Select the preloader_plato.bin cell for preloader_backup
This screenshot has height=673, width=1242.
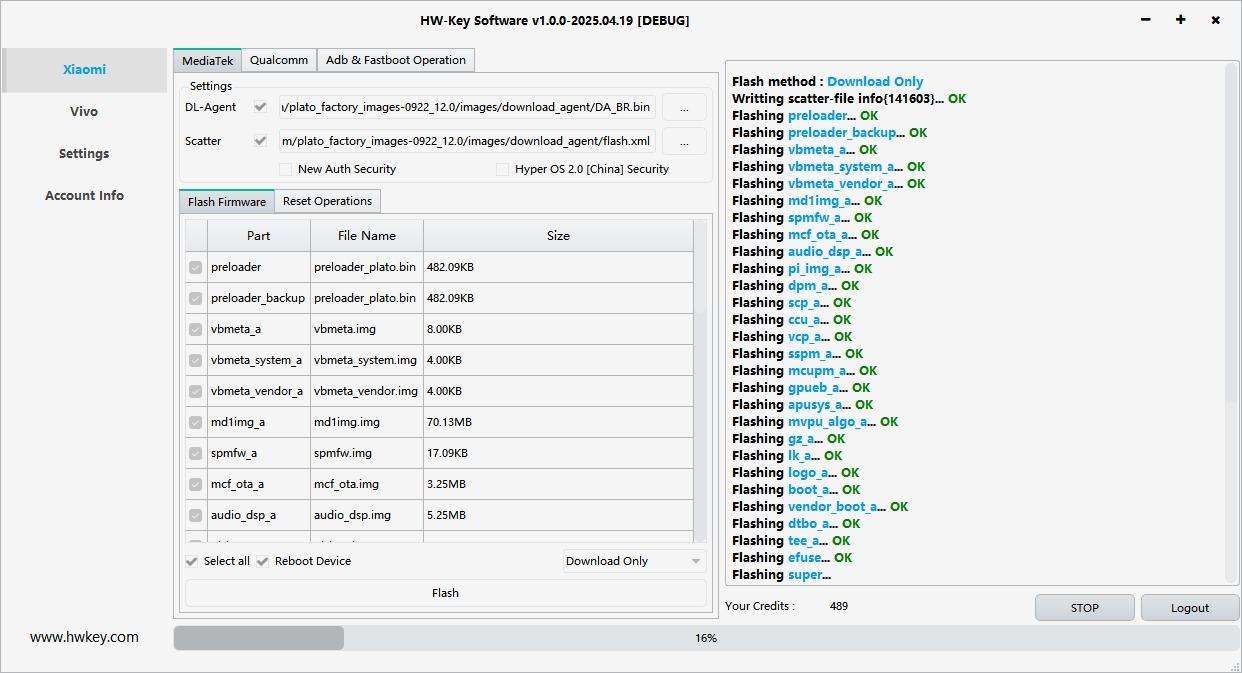click(367, 298)
